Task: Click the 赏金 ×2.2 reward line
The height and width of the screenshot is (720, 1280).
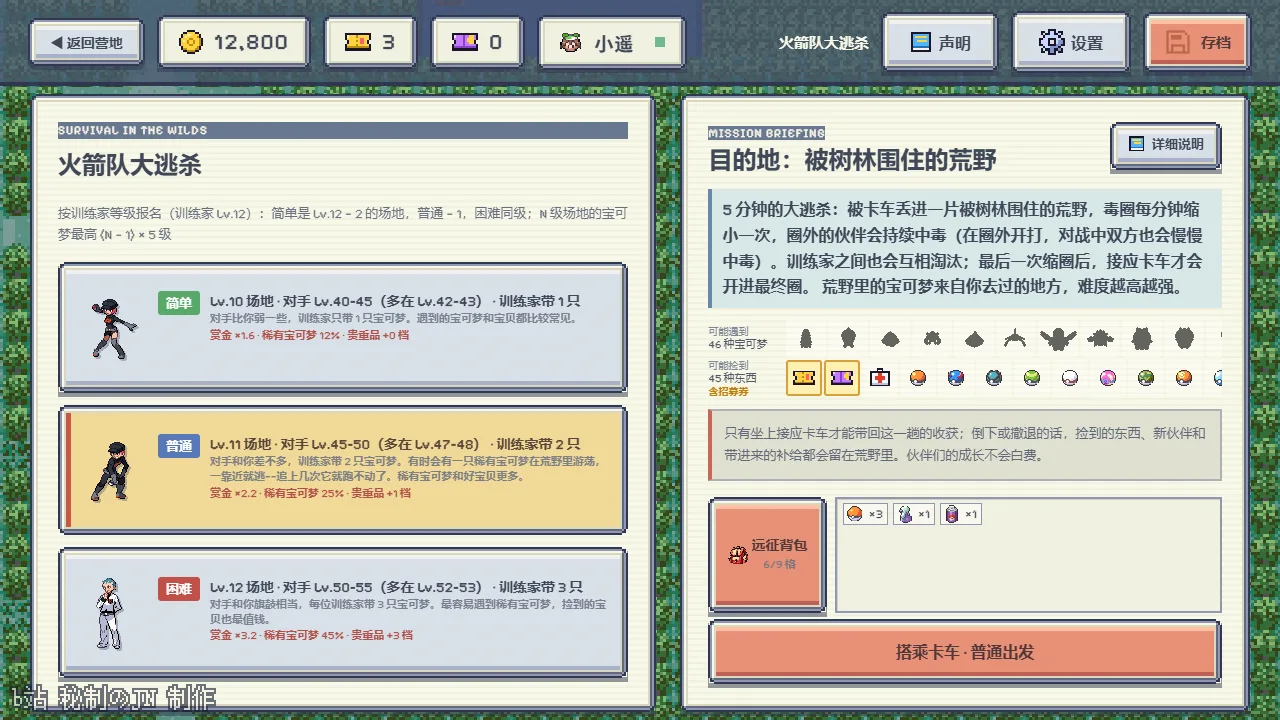Action: coord(310,493)
